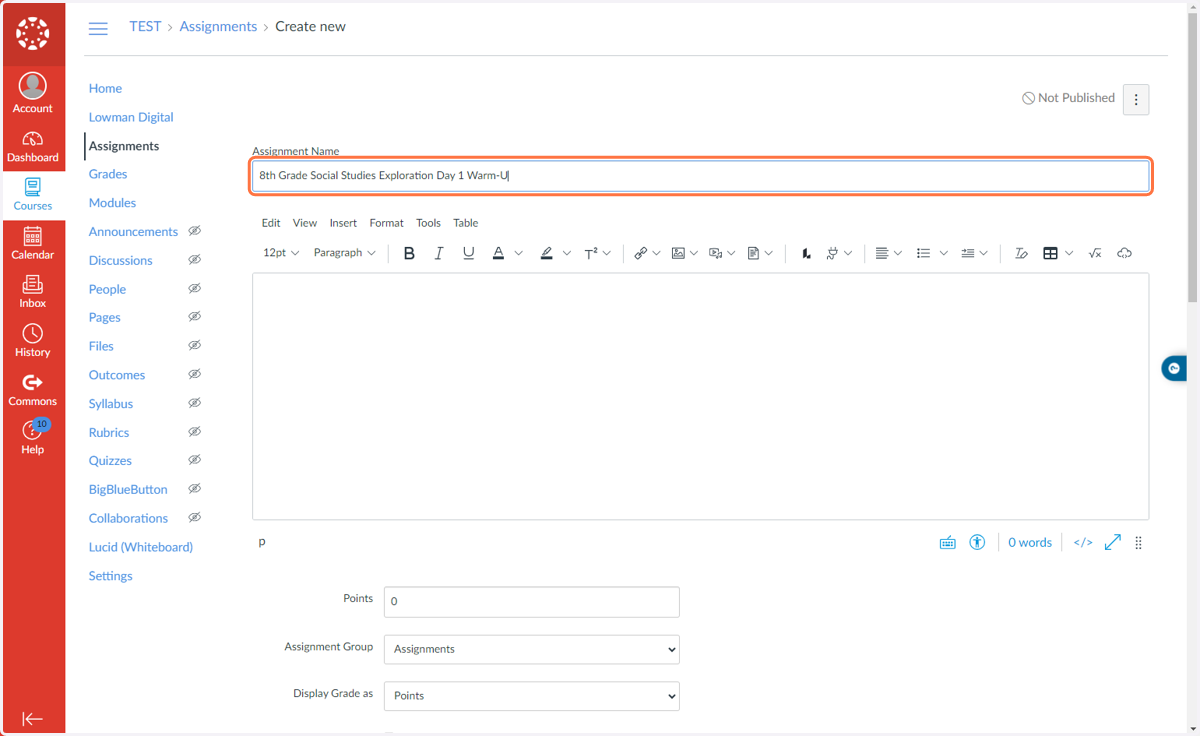Open the Insert menu of the editor
The image size is (1200, 736).
coord(343,223)
